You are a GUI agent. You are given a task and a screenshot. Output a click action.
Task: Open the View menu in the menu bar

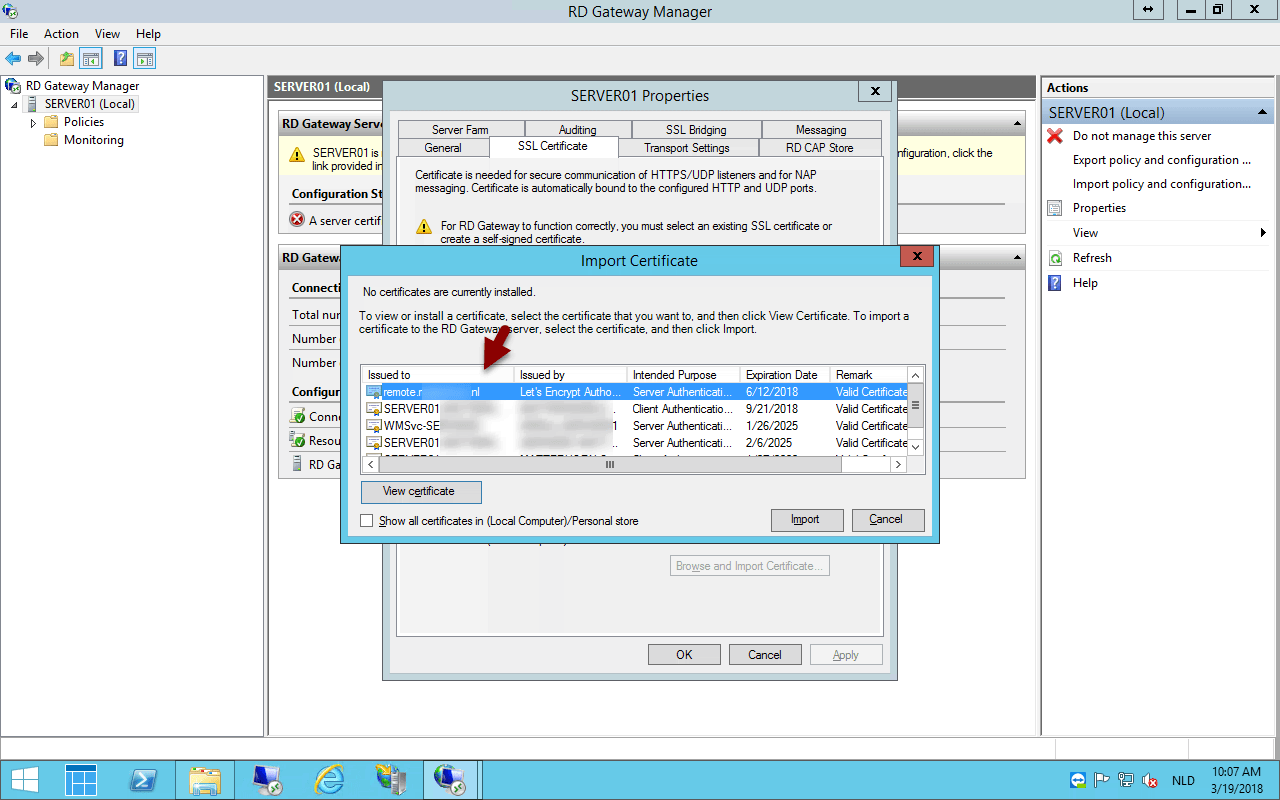coord(107,34)
